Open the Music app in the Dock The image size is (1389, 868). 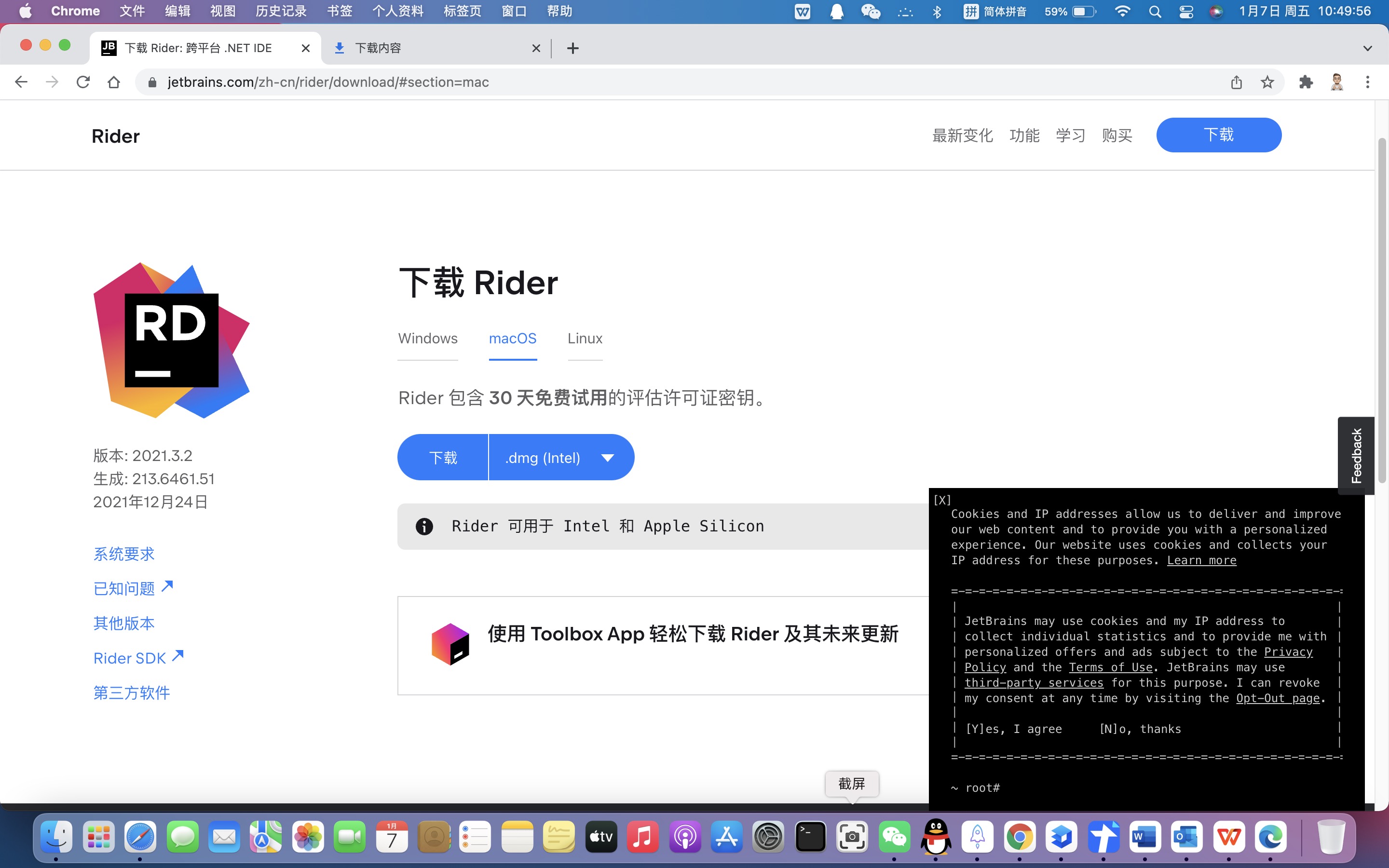642,837
